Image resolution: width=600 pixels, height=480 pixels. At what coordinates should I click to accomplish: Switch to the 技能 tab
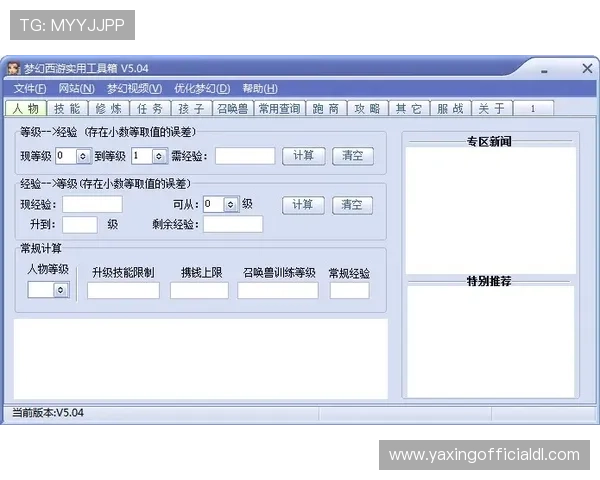point(67,109)
